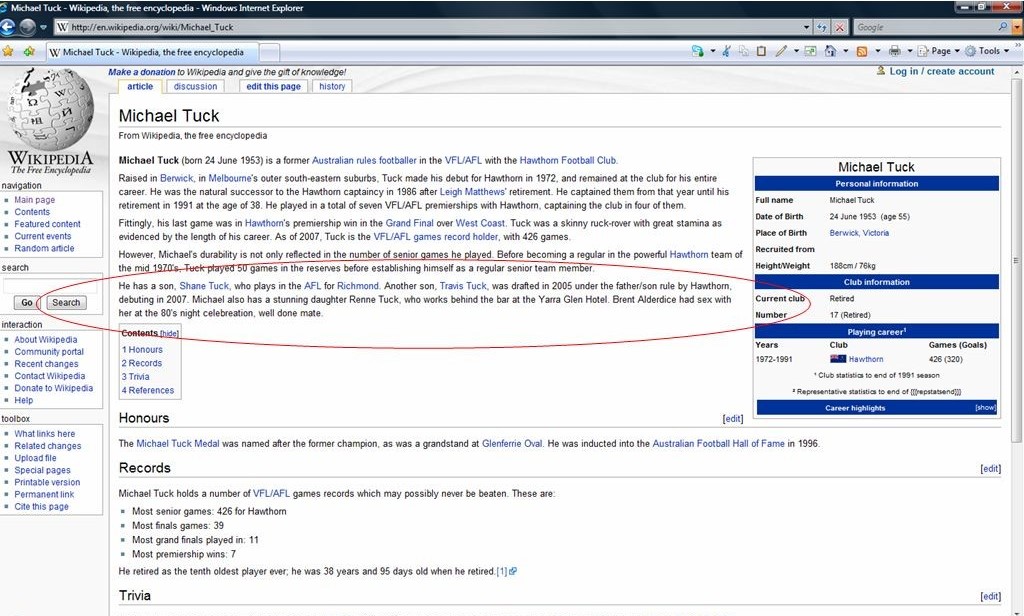Show Career highlights via [show]
Screen dimensions: 1024x616
pos(985,408)
